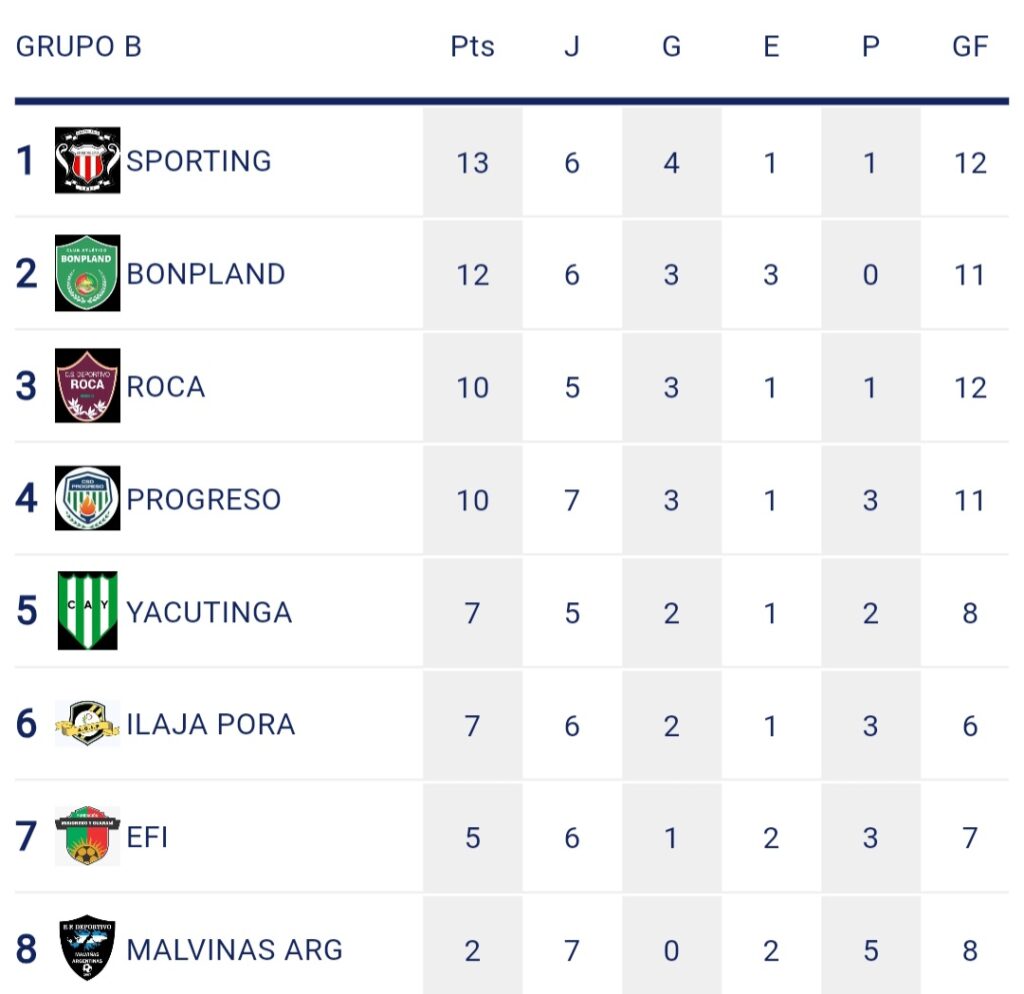The image size is (1024, 994).
Task: Click the Progreso club badge
Action: [88, 498]
